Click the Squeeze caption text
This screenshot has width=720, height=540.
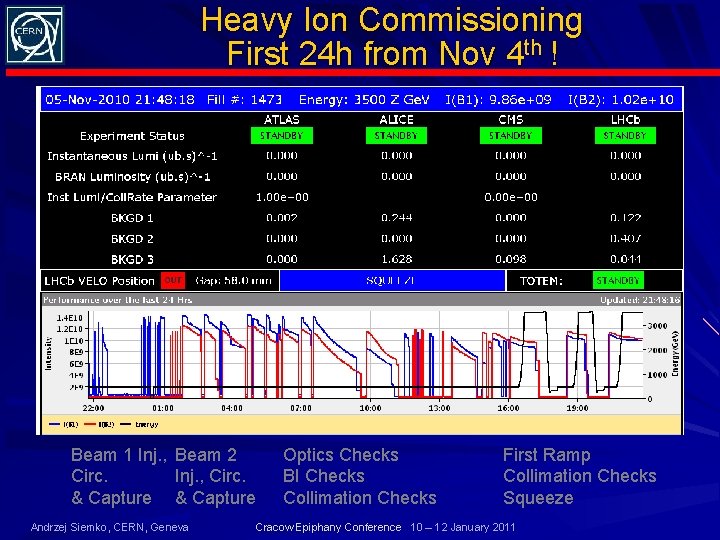coord(538,498)
